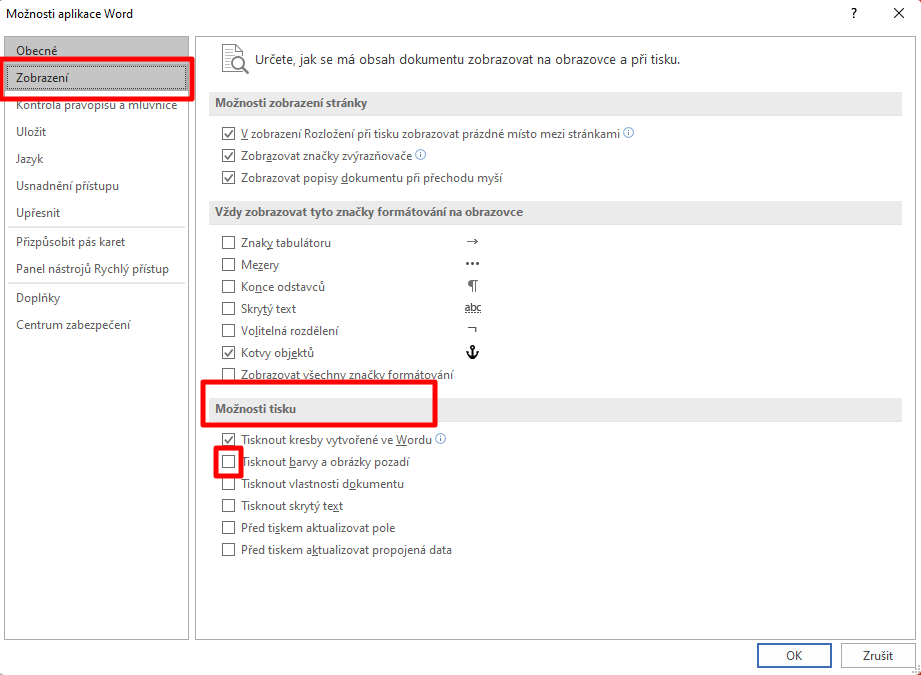This screenshot has width=921, height=675.
Task: Disable Kotvy objektů
Action: coord(228,352)
